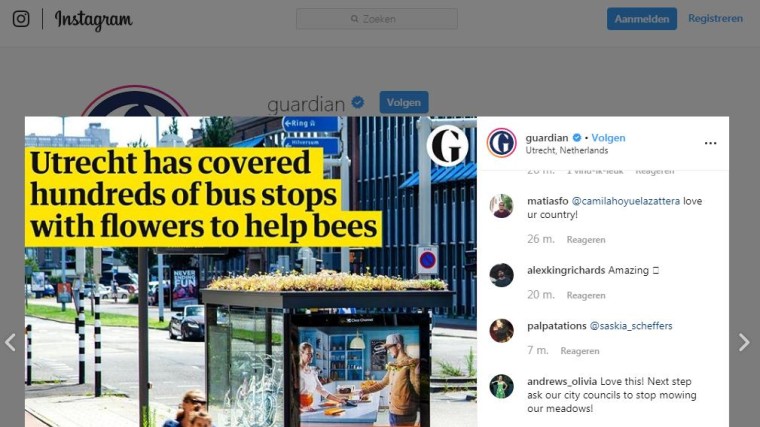Click the blue Volgen button on profile page
Viewport: 760px width, 427px height.
404,102
